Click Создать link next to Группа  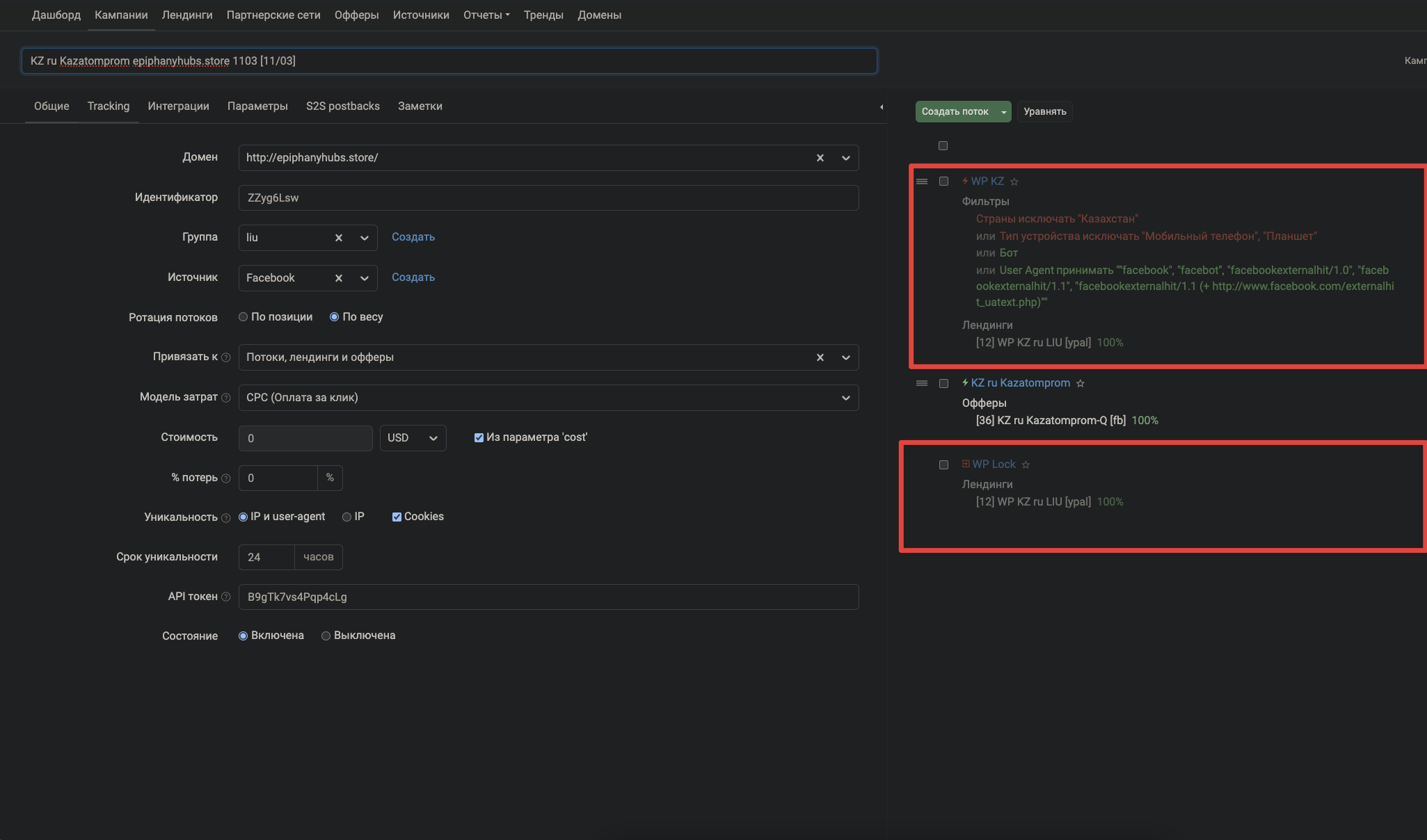tap(413, 237)
